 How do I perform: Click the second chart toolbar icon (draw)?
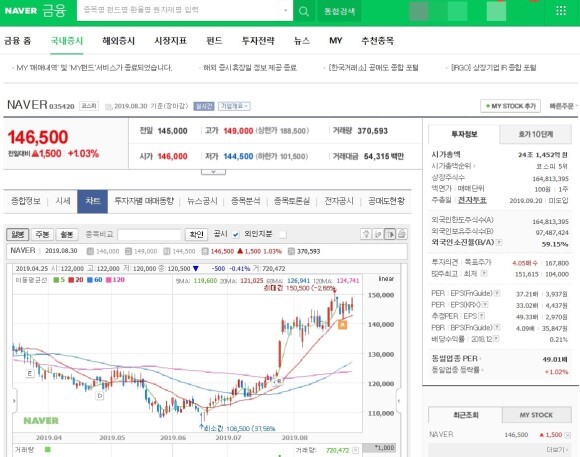coord(378,234)
